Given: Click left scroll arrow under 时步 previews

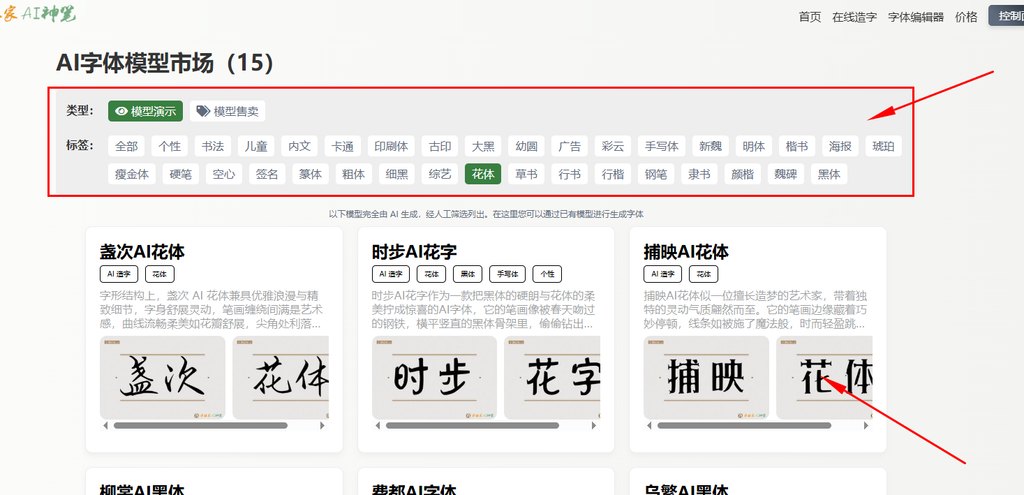Looking at the screenshot, I should [x=377, y=425].
